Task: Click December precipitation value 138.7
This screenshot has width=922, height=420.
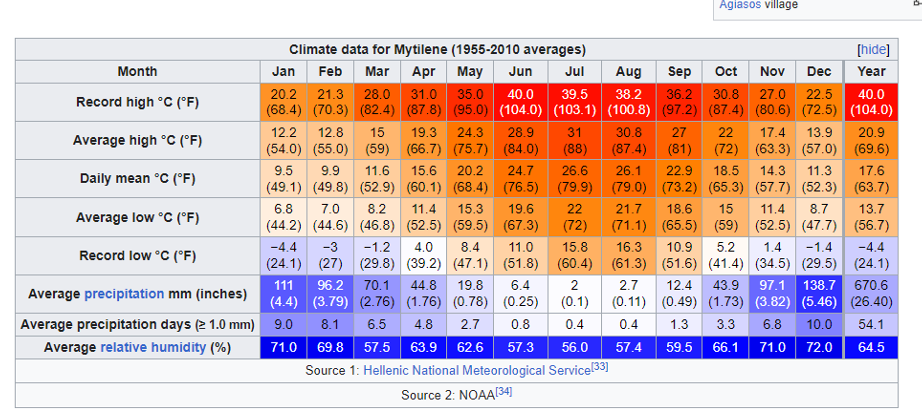Action: (819, 293)
